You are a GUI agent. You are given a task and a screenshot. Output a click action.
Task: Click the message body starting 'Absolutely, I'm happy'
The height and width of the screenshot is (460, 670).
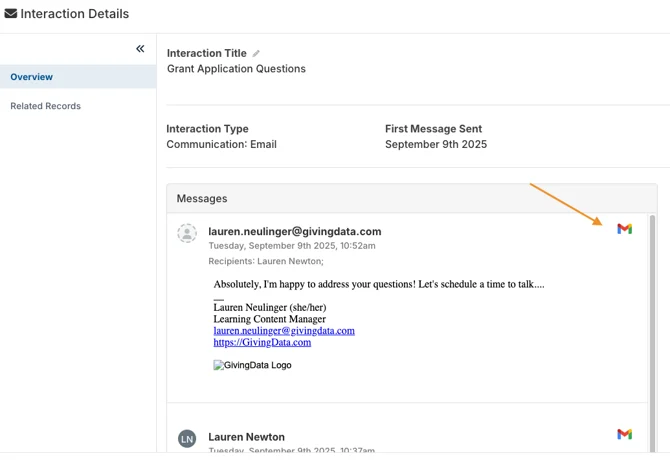pos(379,284)
